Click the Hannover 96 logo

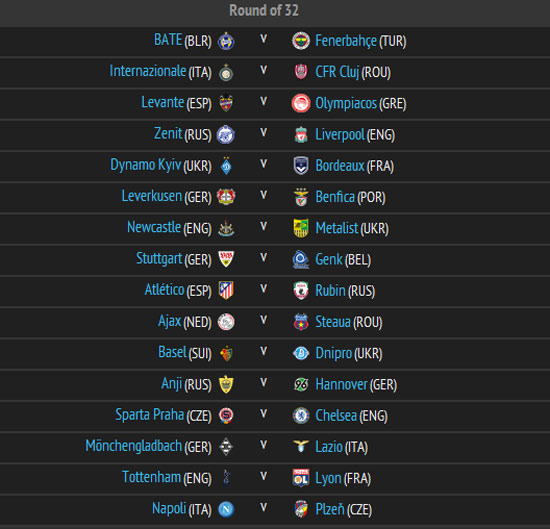point(301,384)
